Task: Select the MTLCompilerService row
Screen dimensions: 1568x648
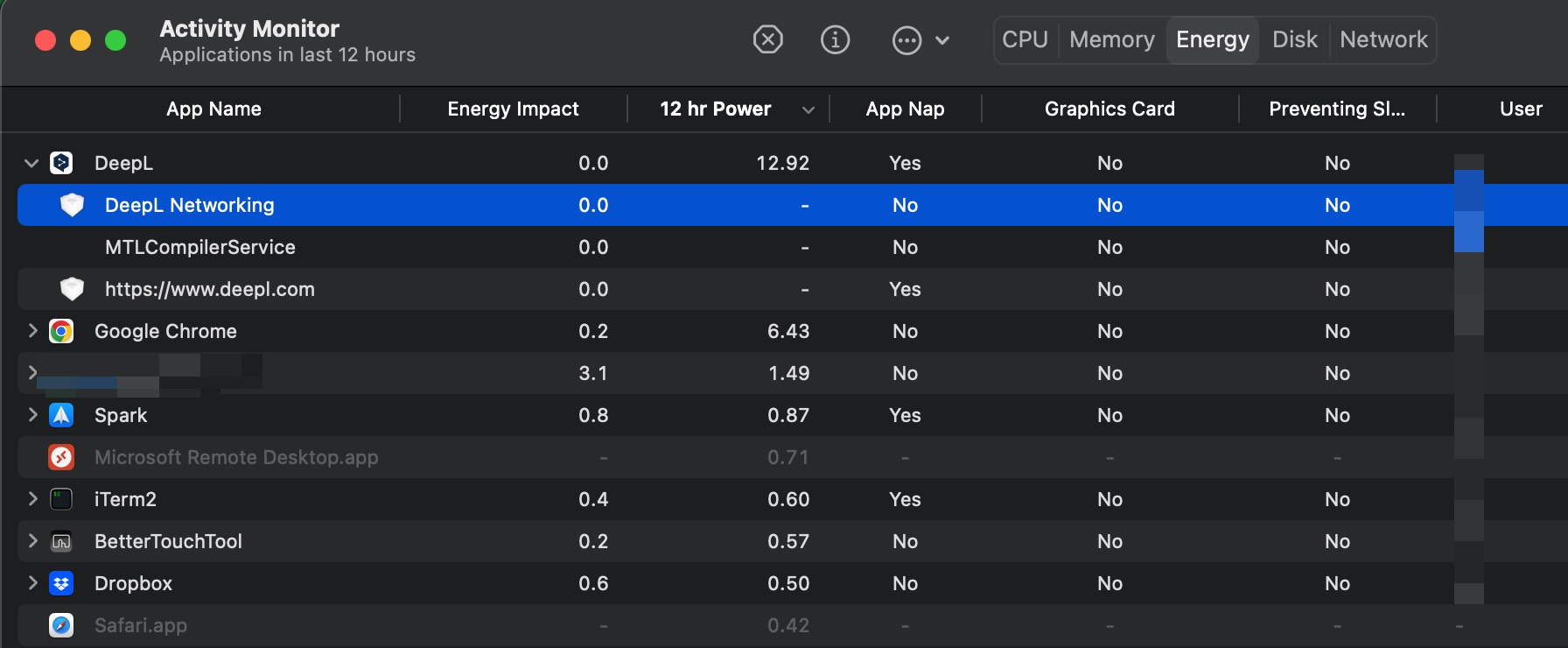Action: pos(792,247)
